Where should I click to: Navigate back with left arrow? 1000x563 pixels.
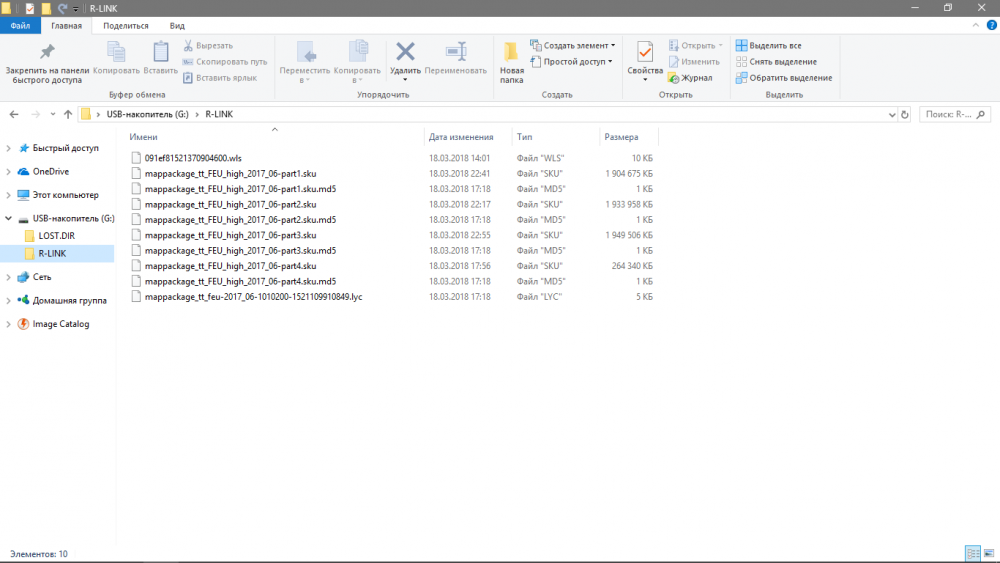(x=14, y=115)
